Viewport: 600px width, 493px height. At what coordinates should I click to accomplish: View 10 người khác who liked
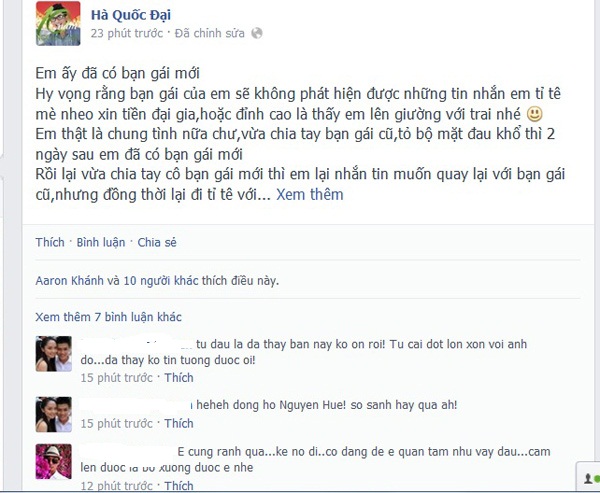pos(161,281)
